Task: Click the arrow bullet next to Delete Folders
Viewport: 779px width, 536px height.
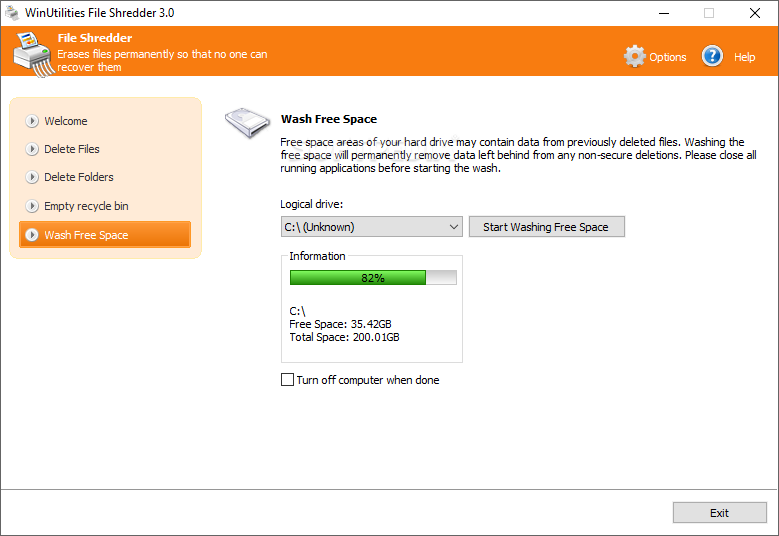Action: (x=32, y=177)
